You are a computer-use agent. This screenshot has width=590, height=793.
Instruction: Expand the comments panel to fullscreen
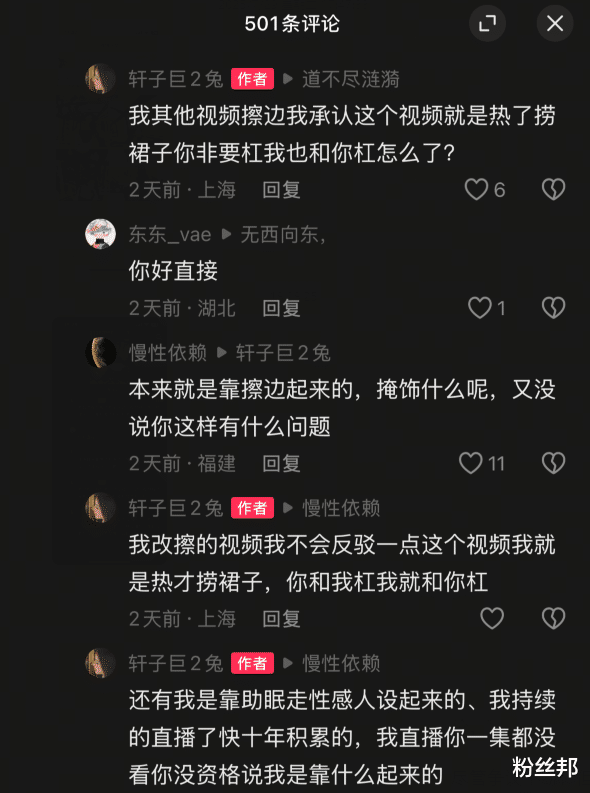[487, 23]
